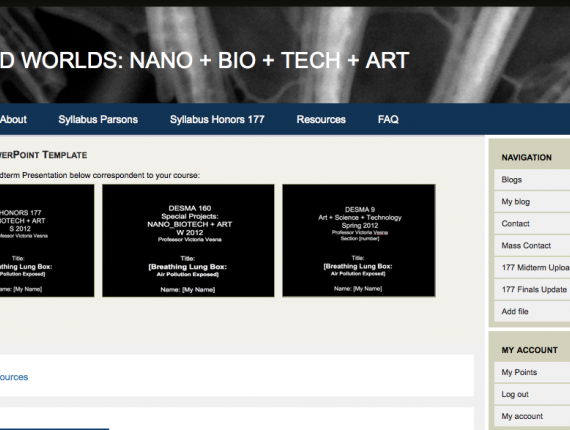Open the FAQ page
This screenshot has width=570, height=430.
pyautogui.click(x=388, y=119)
